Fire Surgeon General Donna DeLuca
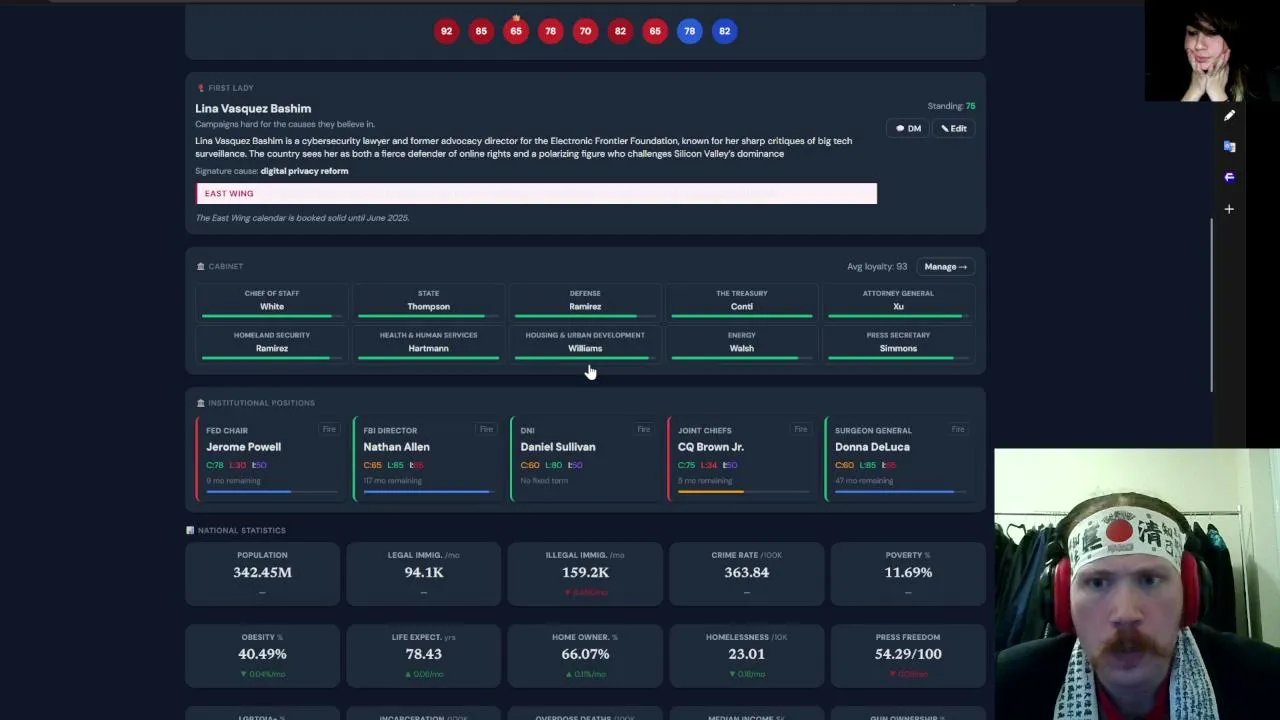 pos(958,429)
